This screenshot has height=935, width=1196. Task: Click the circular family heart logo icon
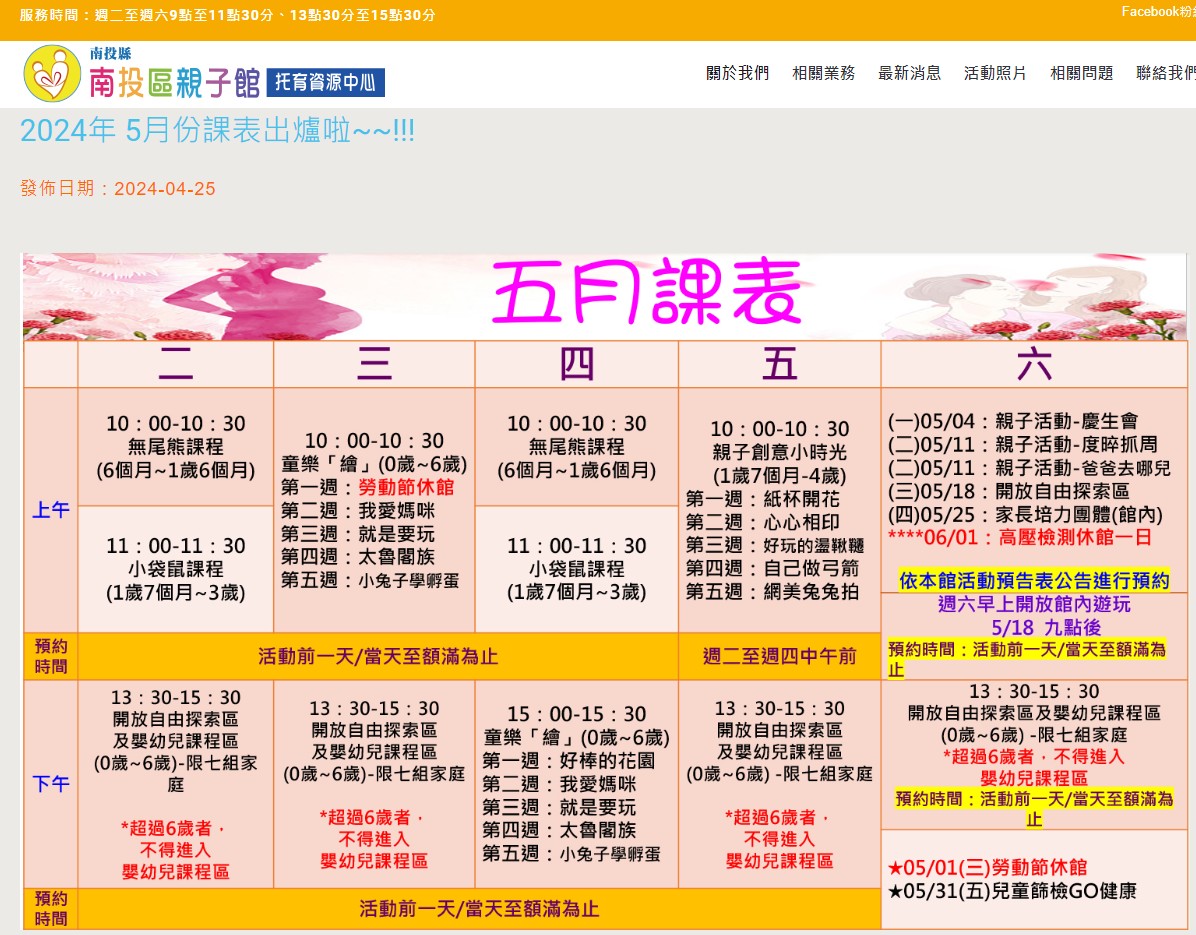[52, 74]
